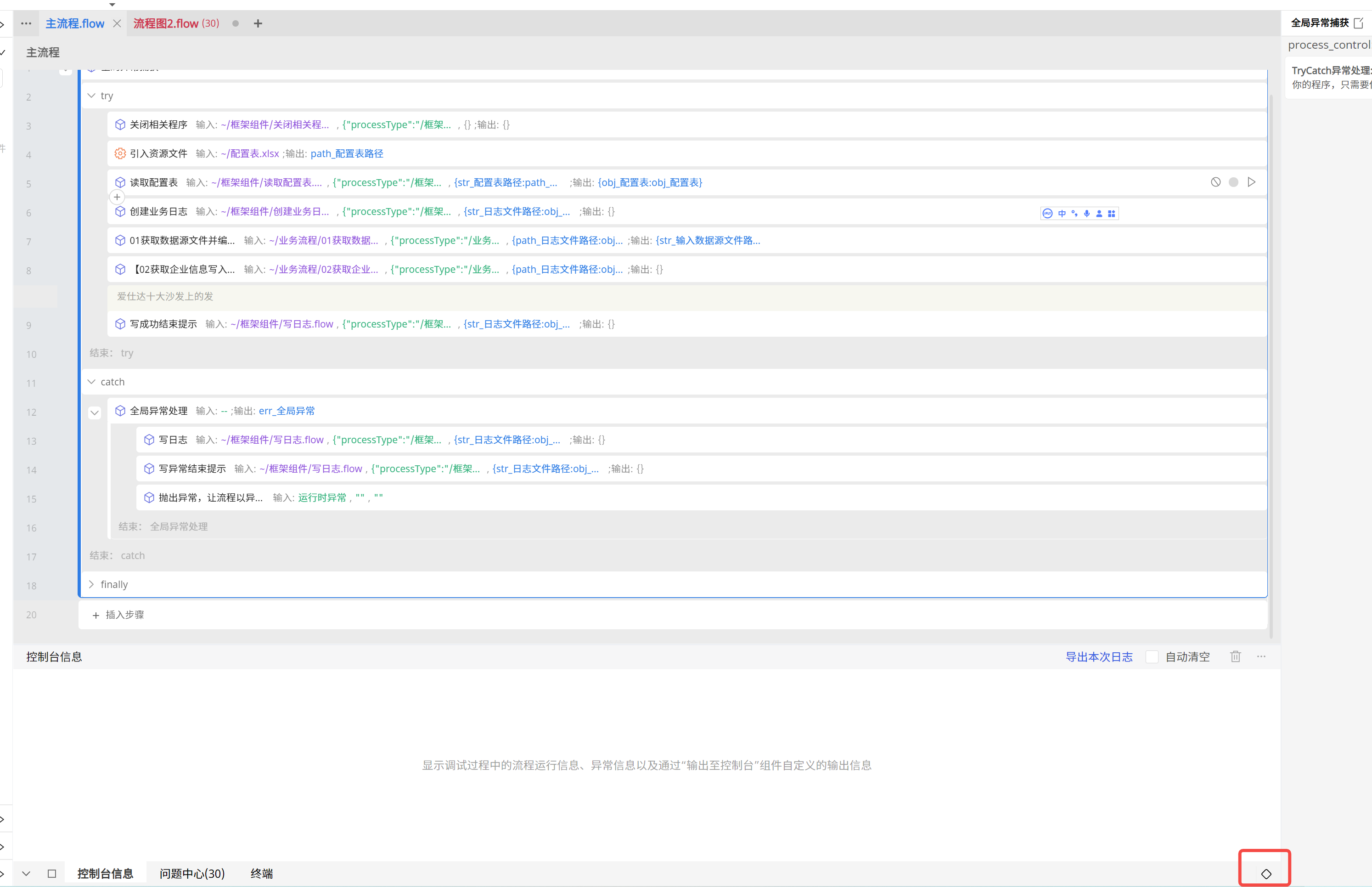Viewport: 1372px width, 887px height.
Task: Enable the 自动清空 checkbox
Action: pyautogui.click(x=1152, y=657)
